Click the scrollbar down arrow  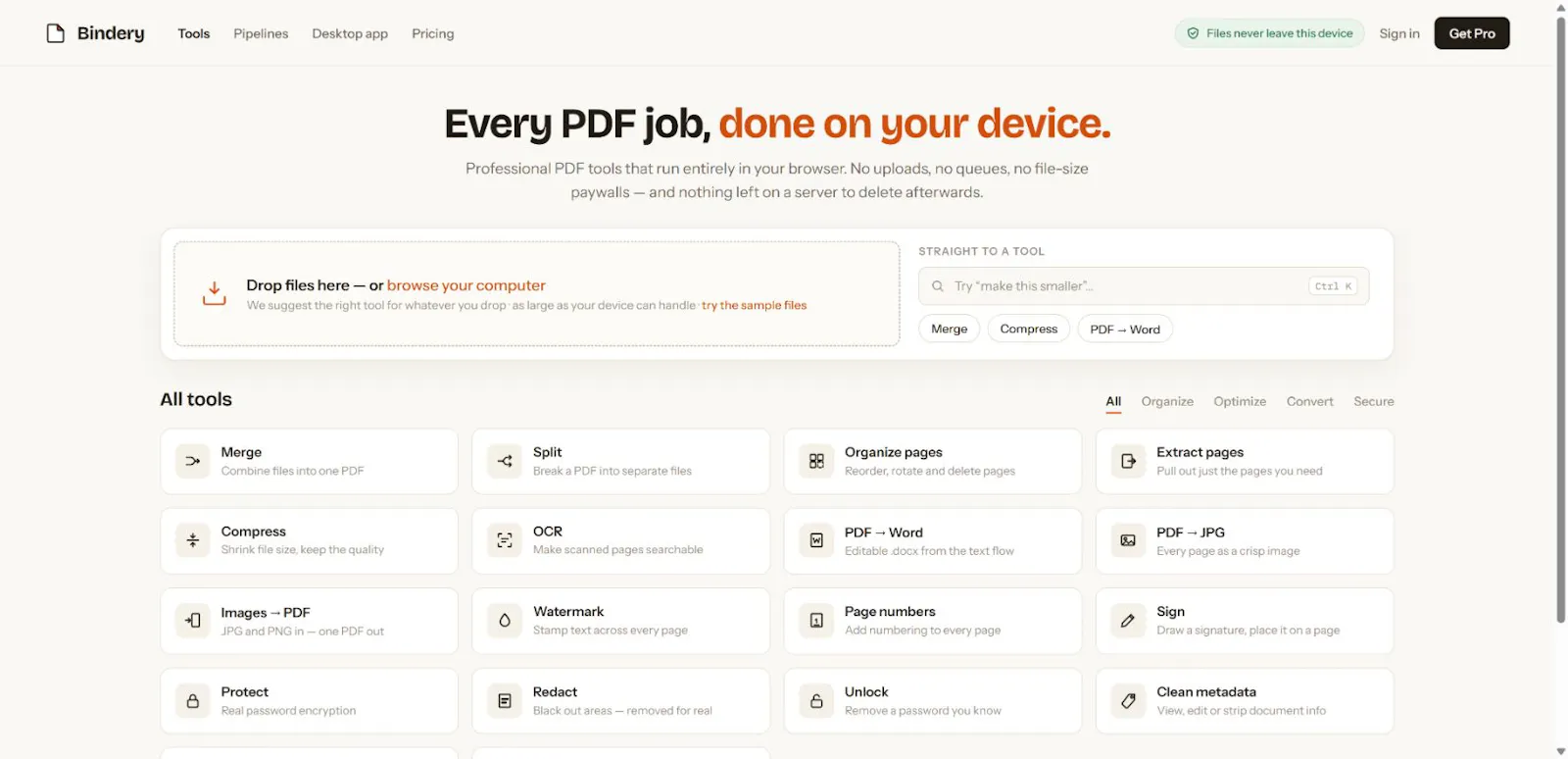(1561, 752)
